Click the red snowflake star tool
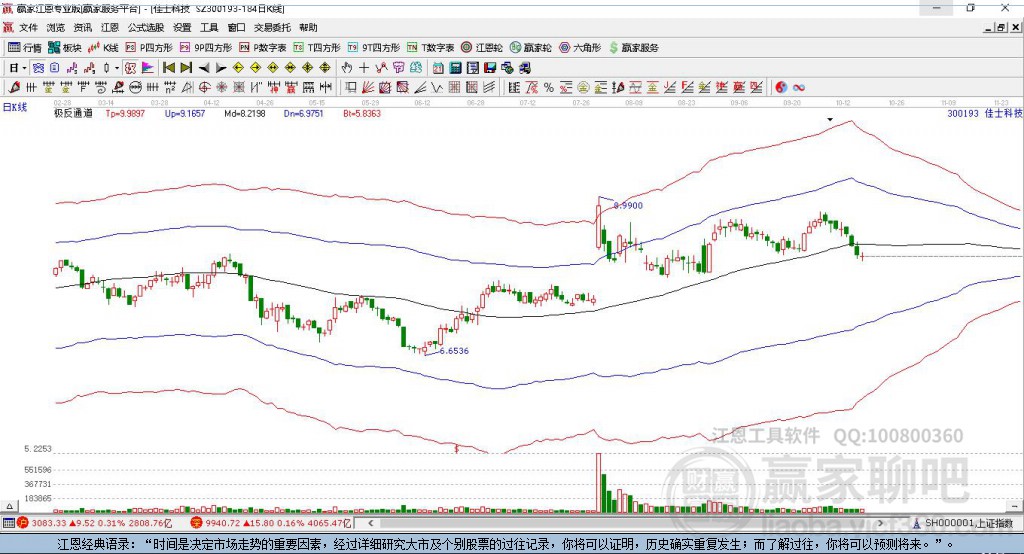The height and width of the screenshot is (554, 1024). coord(221,88)
